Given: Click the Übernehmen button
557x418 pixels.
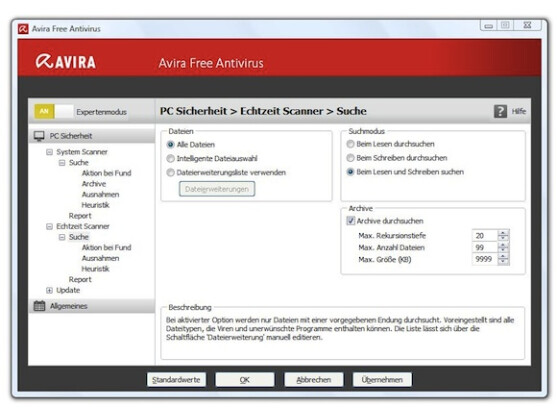Looking at the screenshot, I should click(x=382, y=380).
